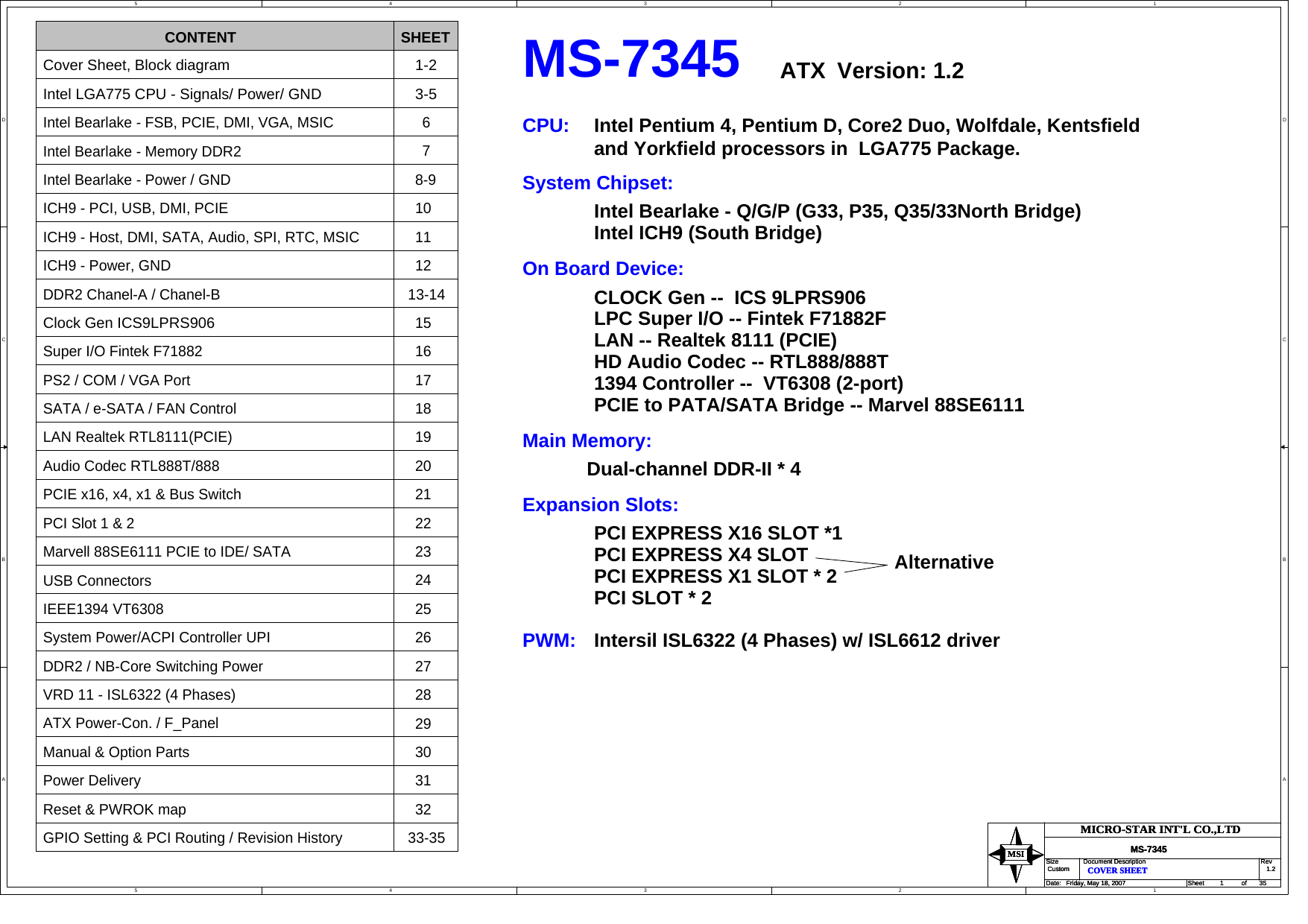Open the GPIO Setting & PCI Routing row
1308x924 pixels.
pyautogui.click(x=192, y=838)
